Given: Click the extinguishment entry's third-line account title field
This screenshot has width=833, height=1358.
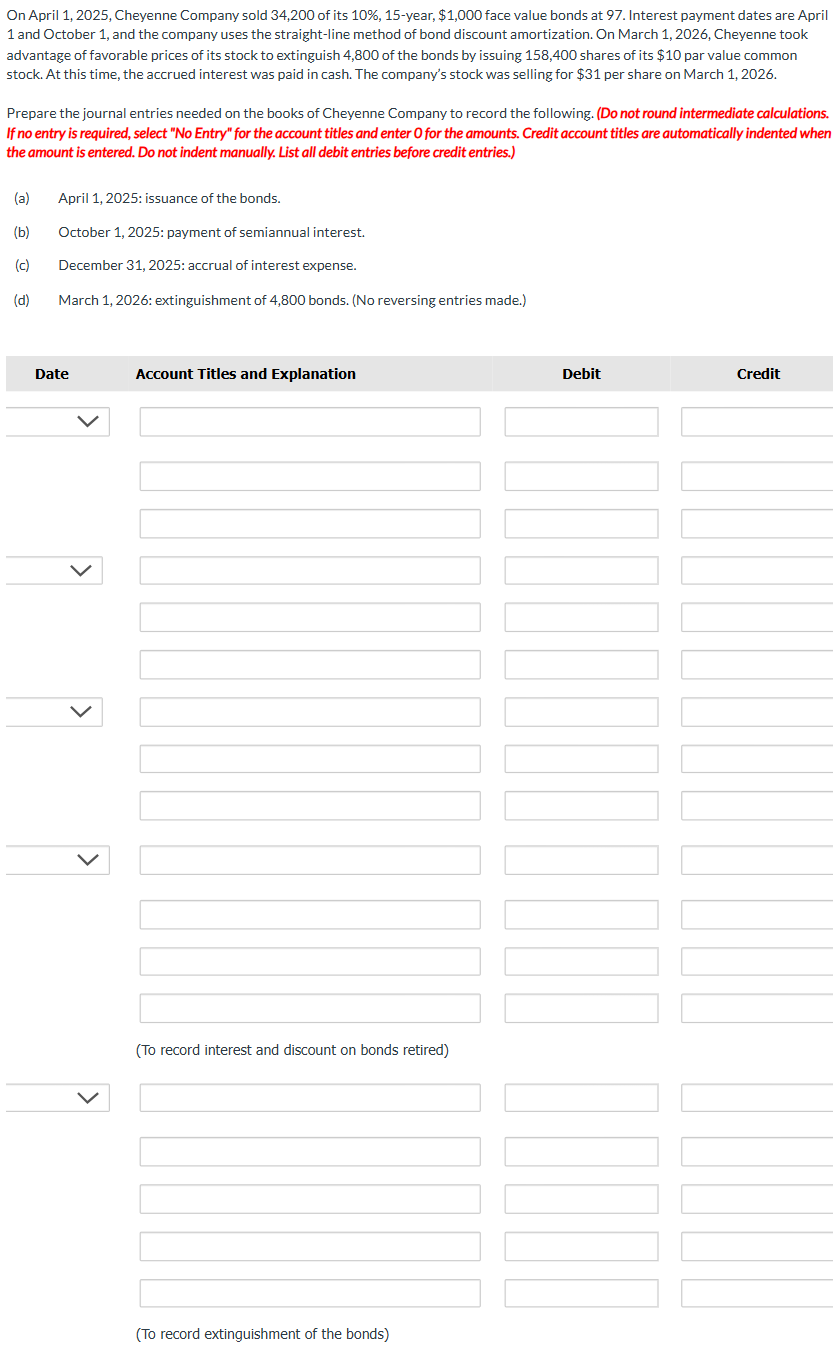Looking at the screenshot, I should 310,1199.
